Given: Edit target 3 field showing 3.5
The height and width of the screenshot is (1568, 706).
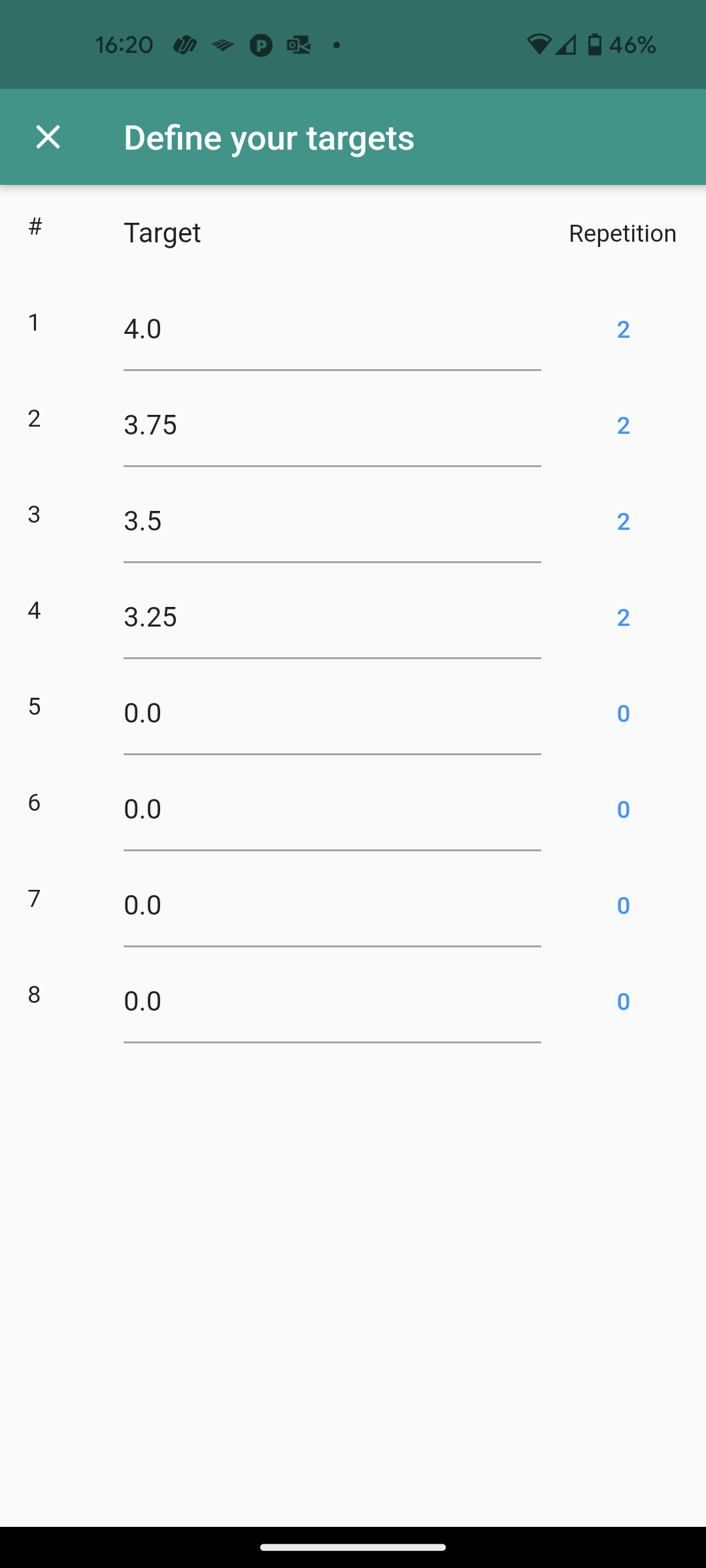Looking at the screenshot, I should [x=331, y=521].
